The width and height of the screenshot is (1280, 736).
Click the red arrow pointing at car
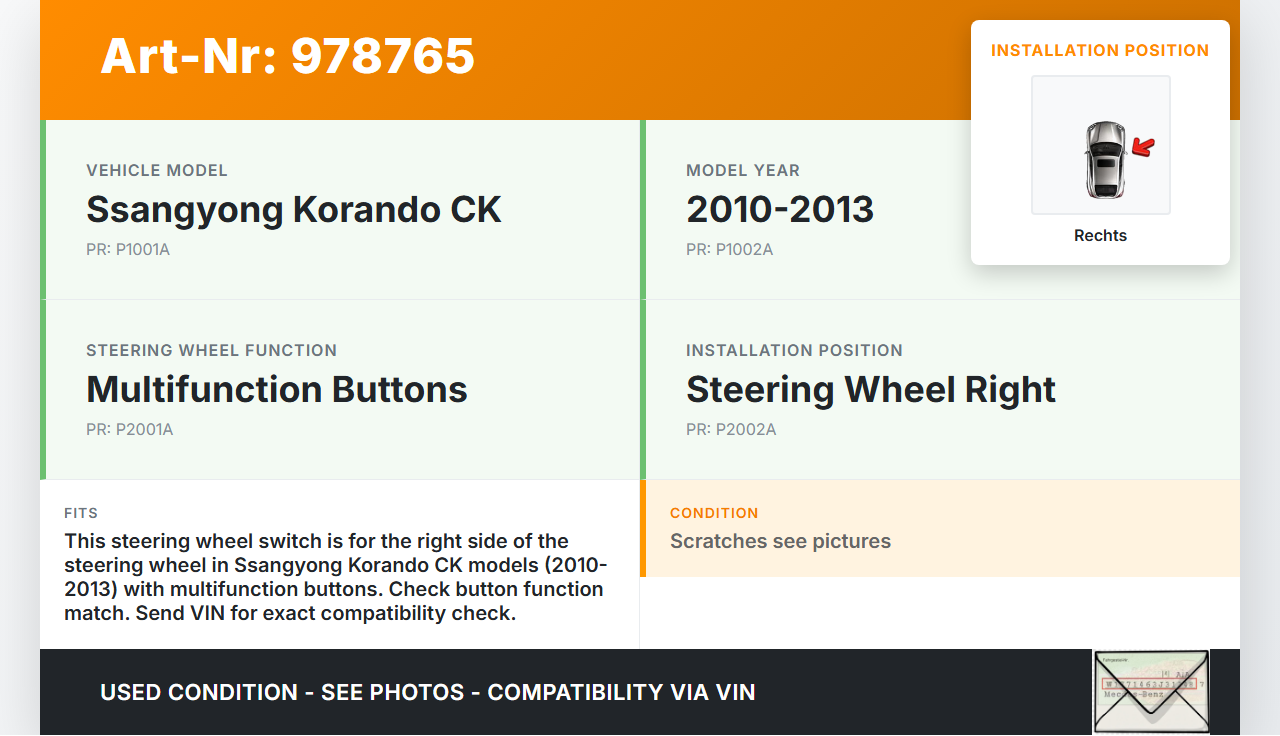pos(1143,148)
